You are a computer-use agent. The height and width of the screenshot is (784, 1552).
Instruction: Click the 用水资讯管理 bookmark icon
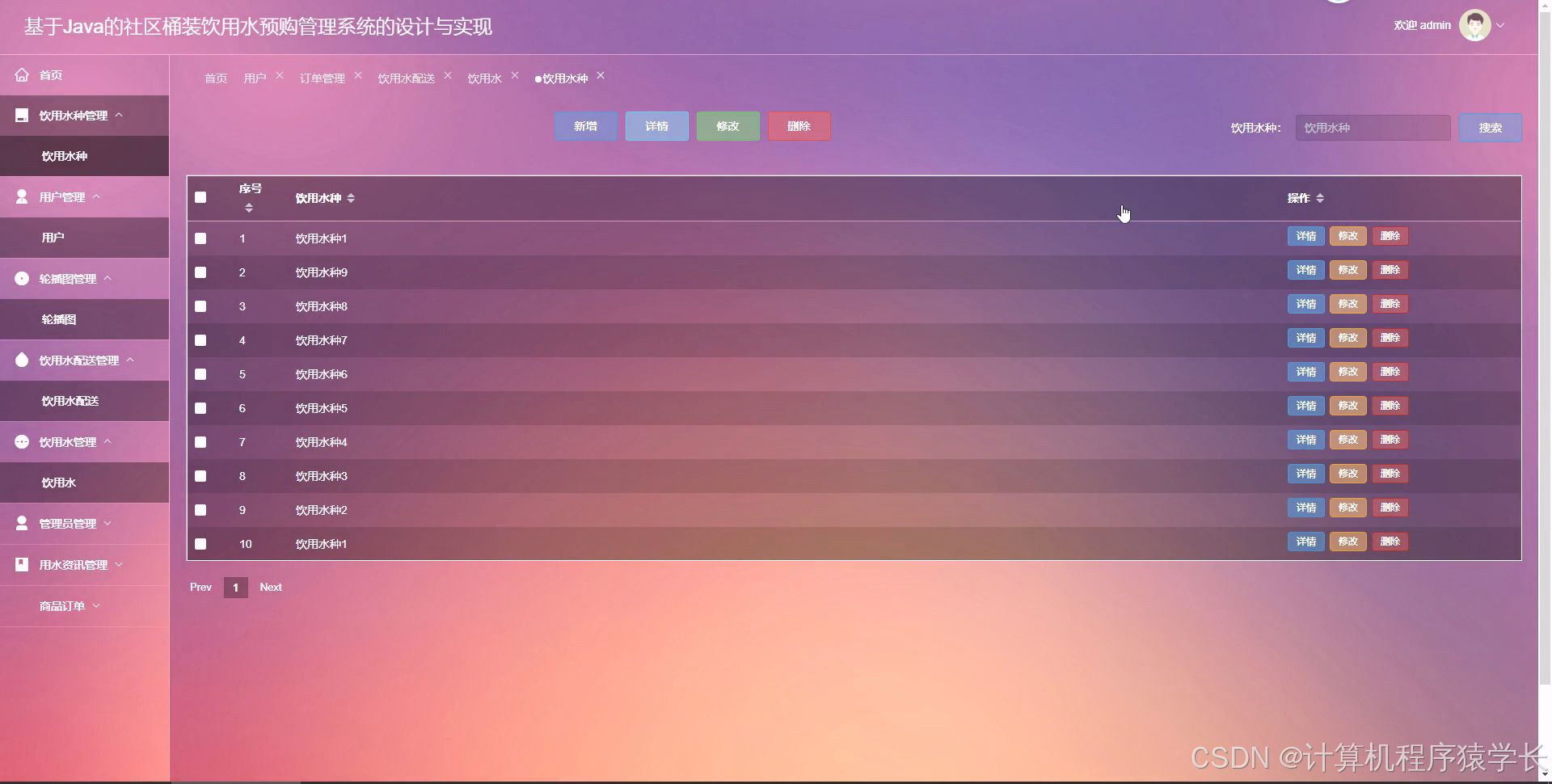[22, 564]
